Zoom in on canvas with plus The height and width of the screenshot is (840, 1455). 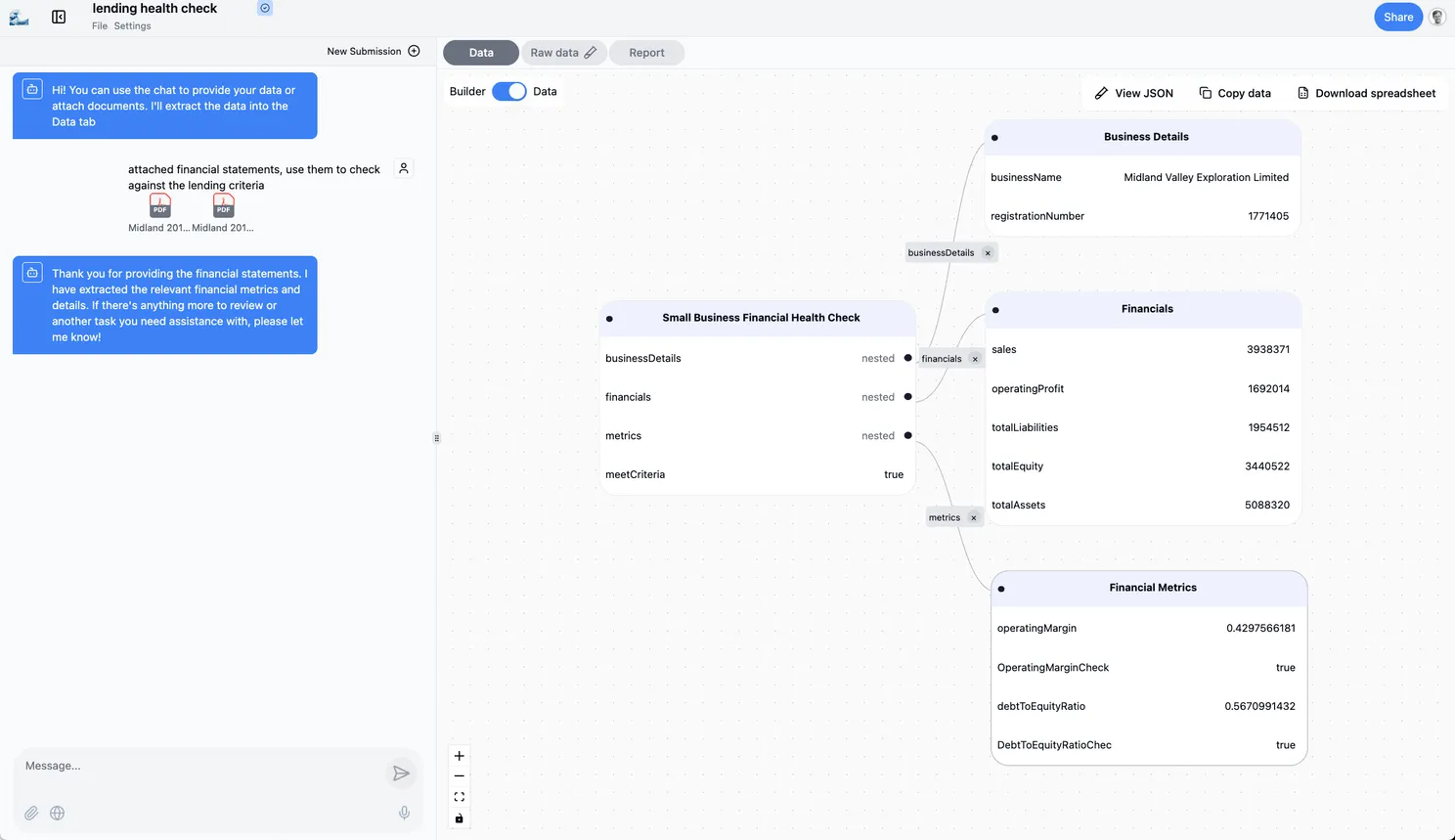pos(460,756)
